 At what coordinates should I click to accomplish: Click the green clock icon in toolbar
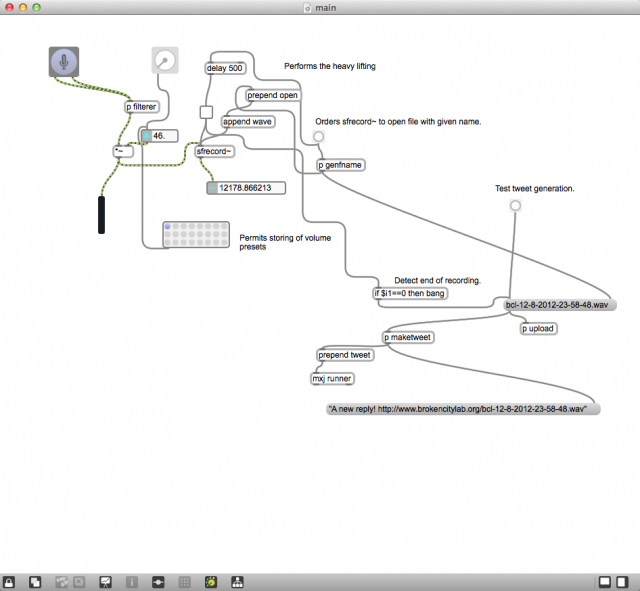[x=211, y=581]
